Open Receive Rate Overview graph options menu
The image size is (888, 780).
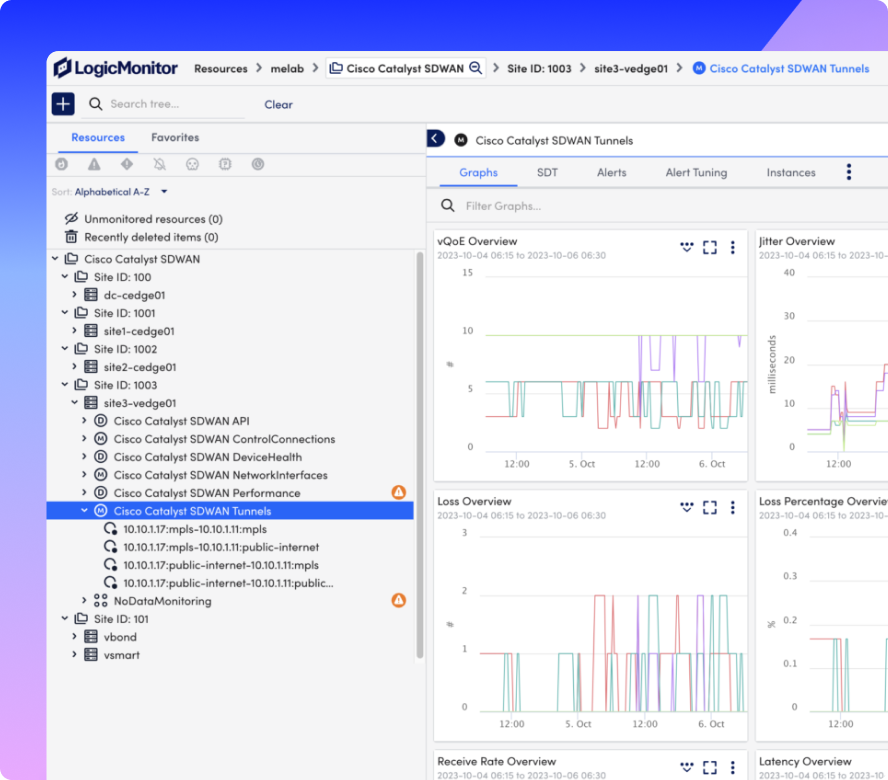(x=733, y=767)
